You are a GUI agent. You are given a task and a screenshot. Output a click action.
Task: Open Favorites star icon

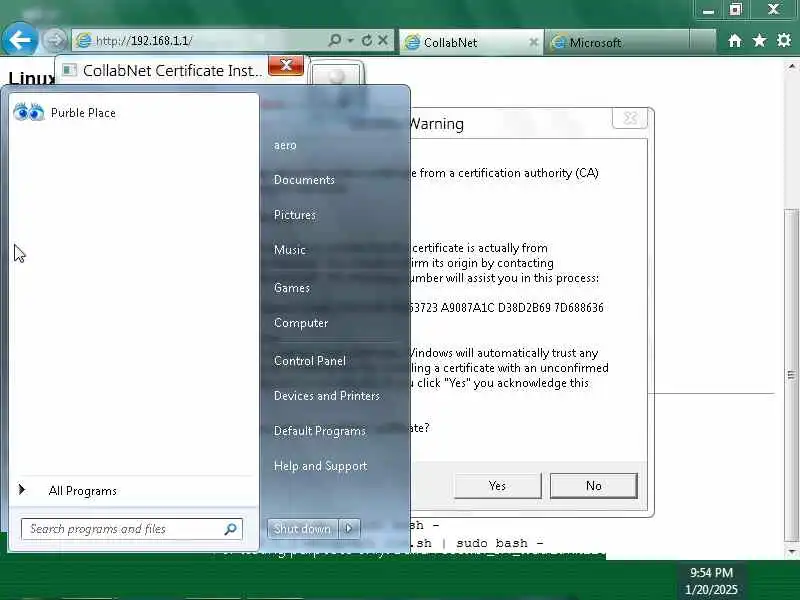(759, 40)
